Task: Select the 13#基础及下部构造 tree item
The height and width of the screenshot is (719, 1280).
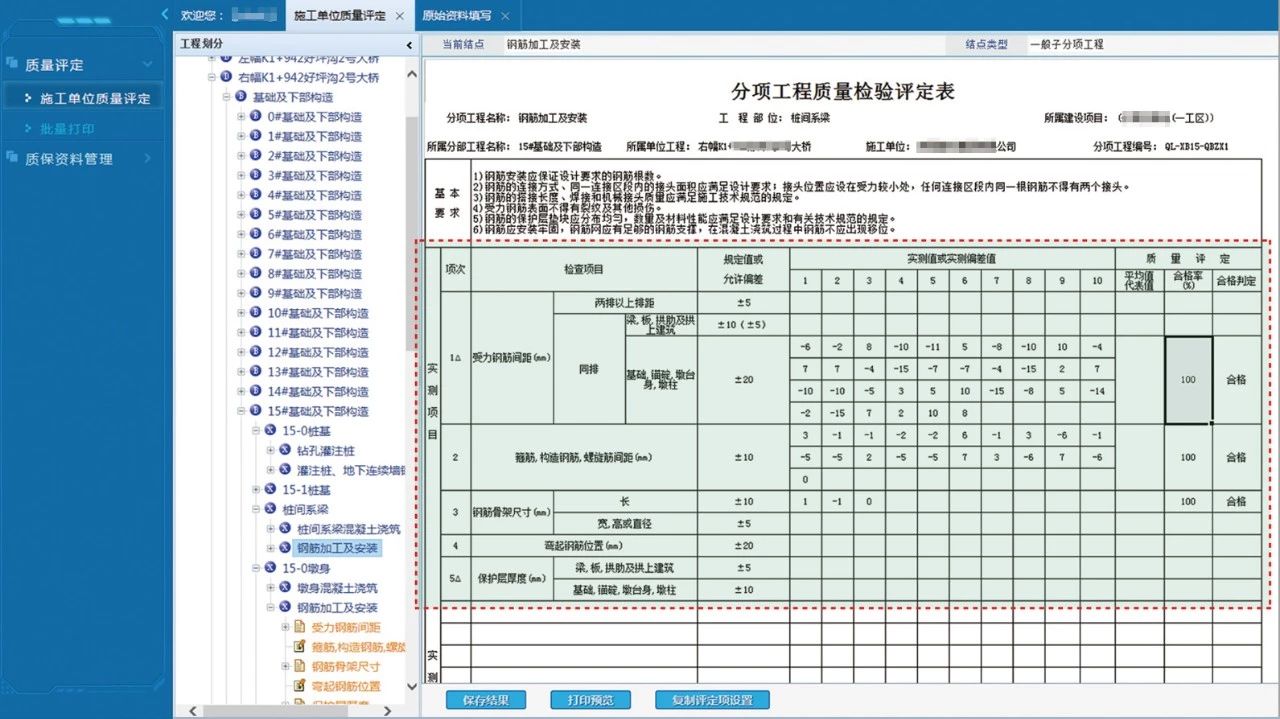Action: coord(318,372)
